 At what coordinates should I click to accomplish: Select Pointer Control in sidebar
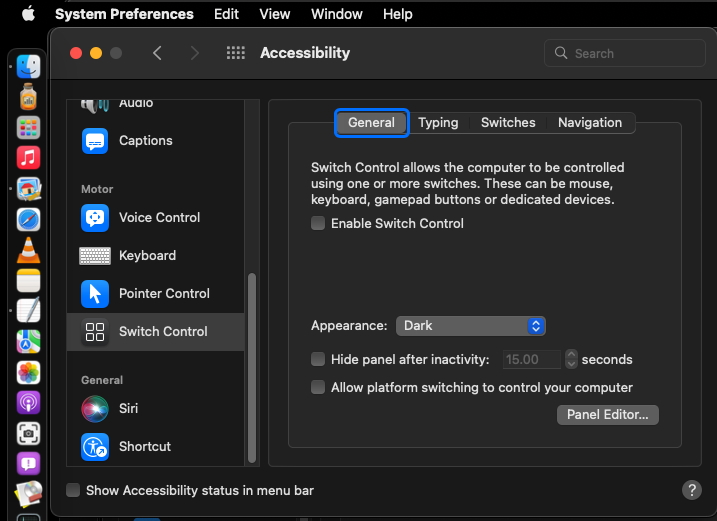pyautogui.click(x=164, y=293)
